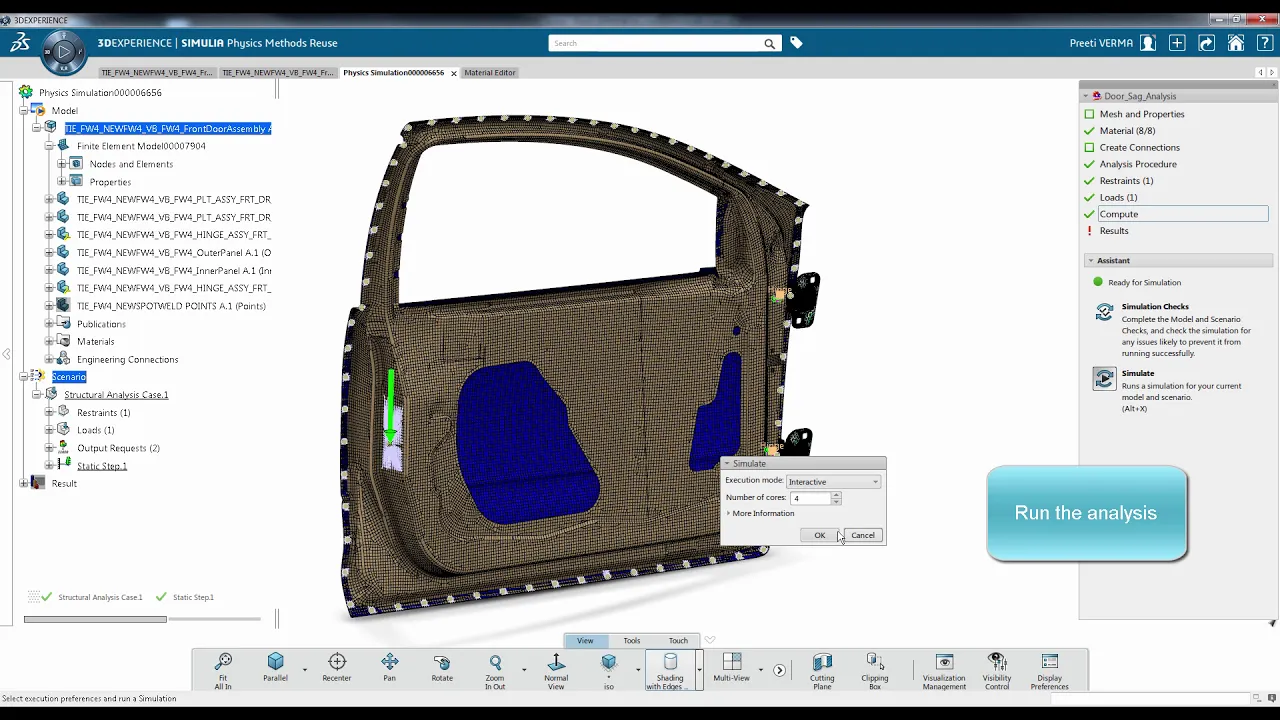1280x720 pixels.
Task: Select Static Step.1 in the tree
Action: pos(102,466)
